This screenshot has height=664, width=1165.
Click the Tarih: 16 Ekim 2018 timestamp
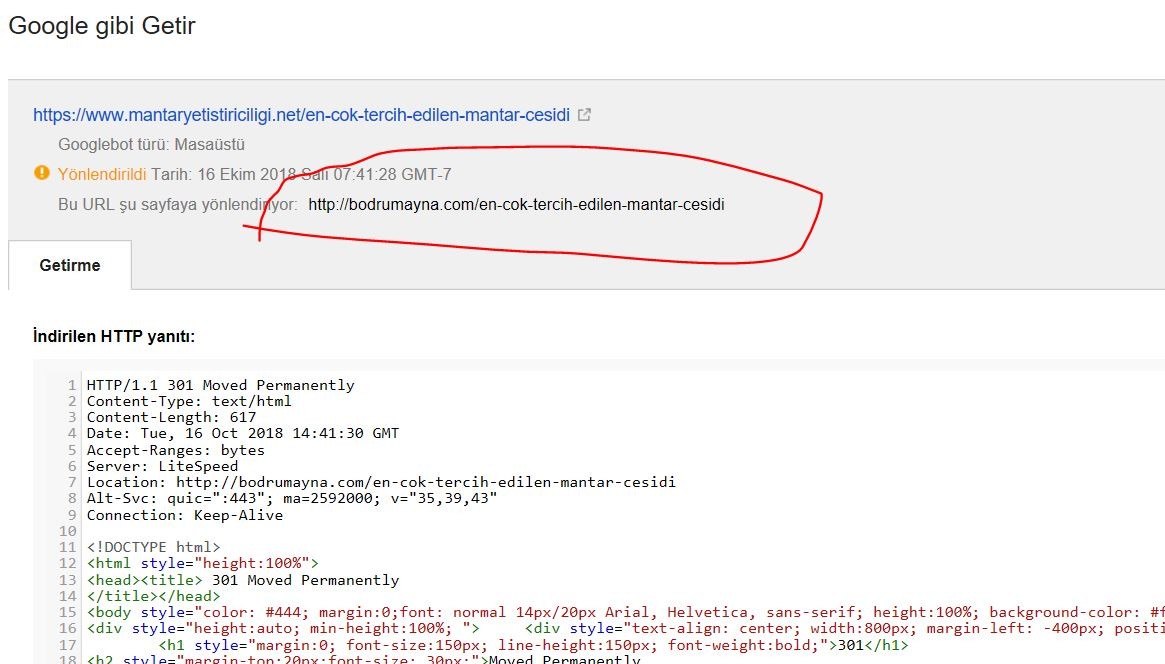point(302,175)
